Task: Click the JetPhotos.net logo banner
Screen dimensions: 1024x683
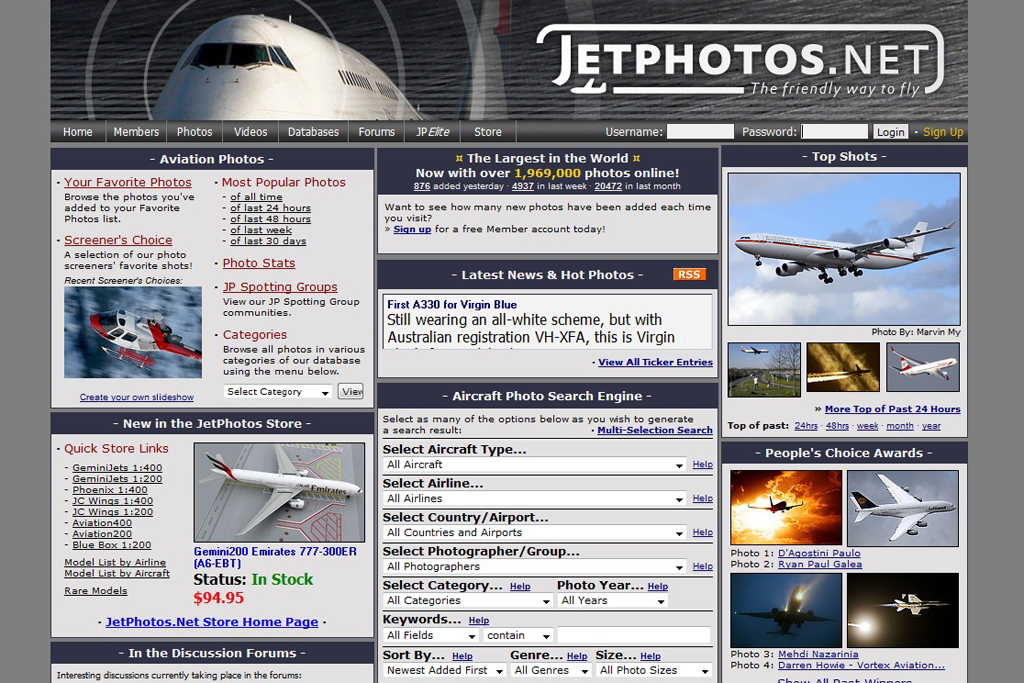Action: coord(741,62)
